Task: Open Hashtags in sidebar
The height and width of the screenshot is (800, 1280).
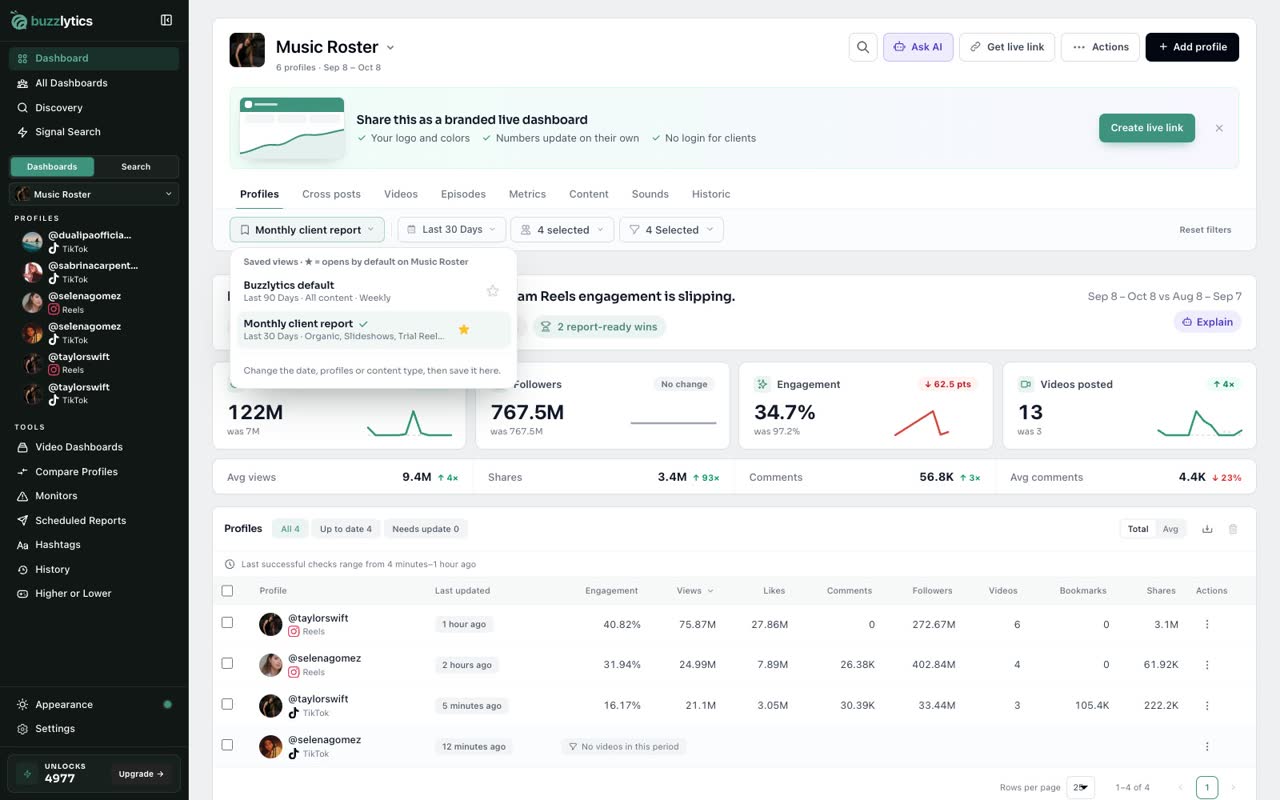Action: pos(94,545)
